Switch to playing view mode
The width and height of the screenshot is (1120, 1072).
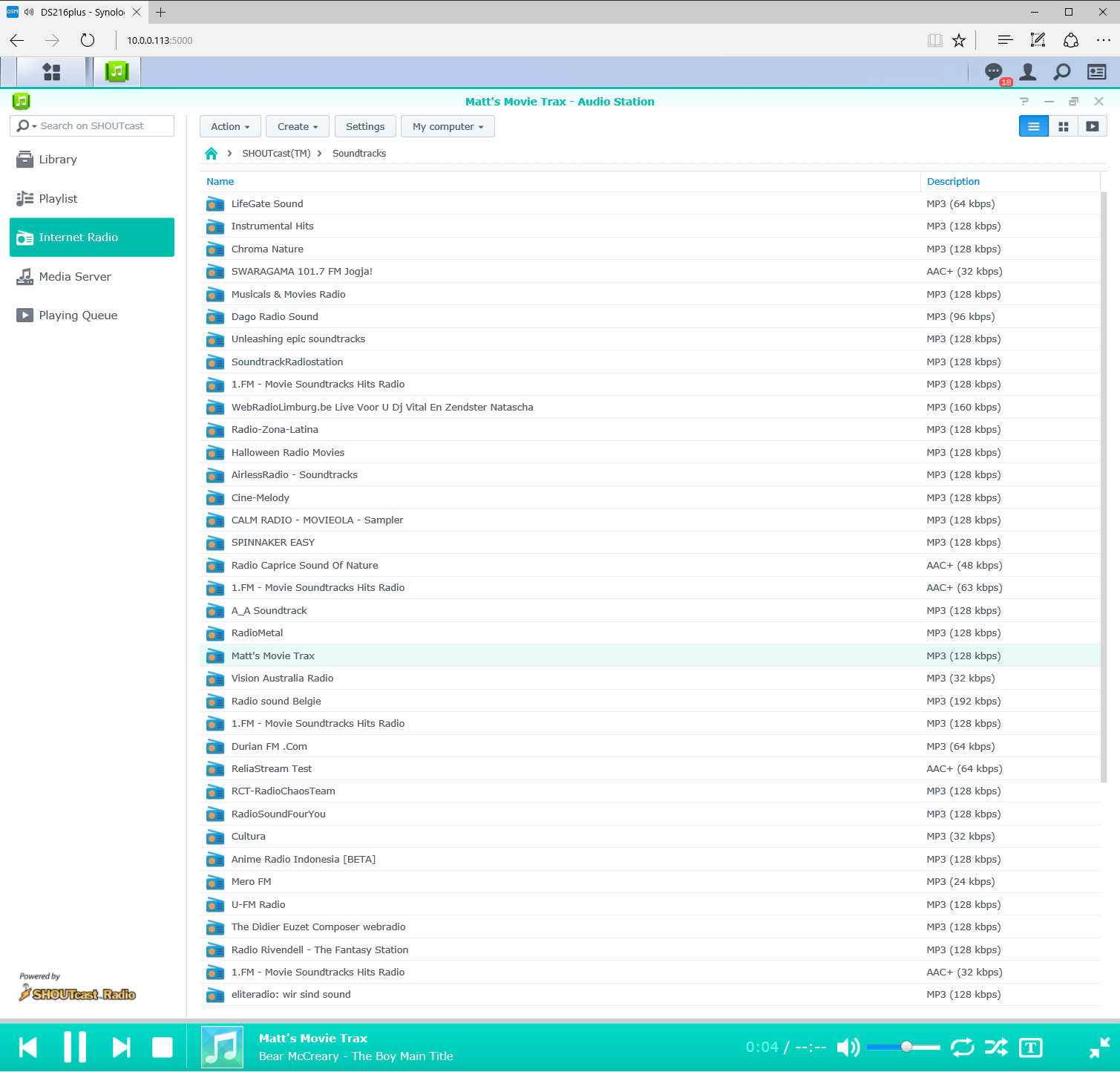1093,127
